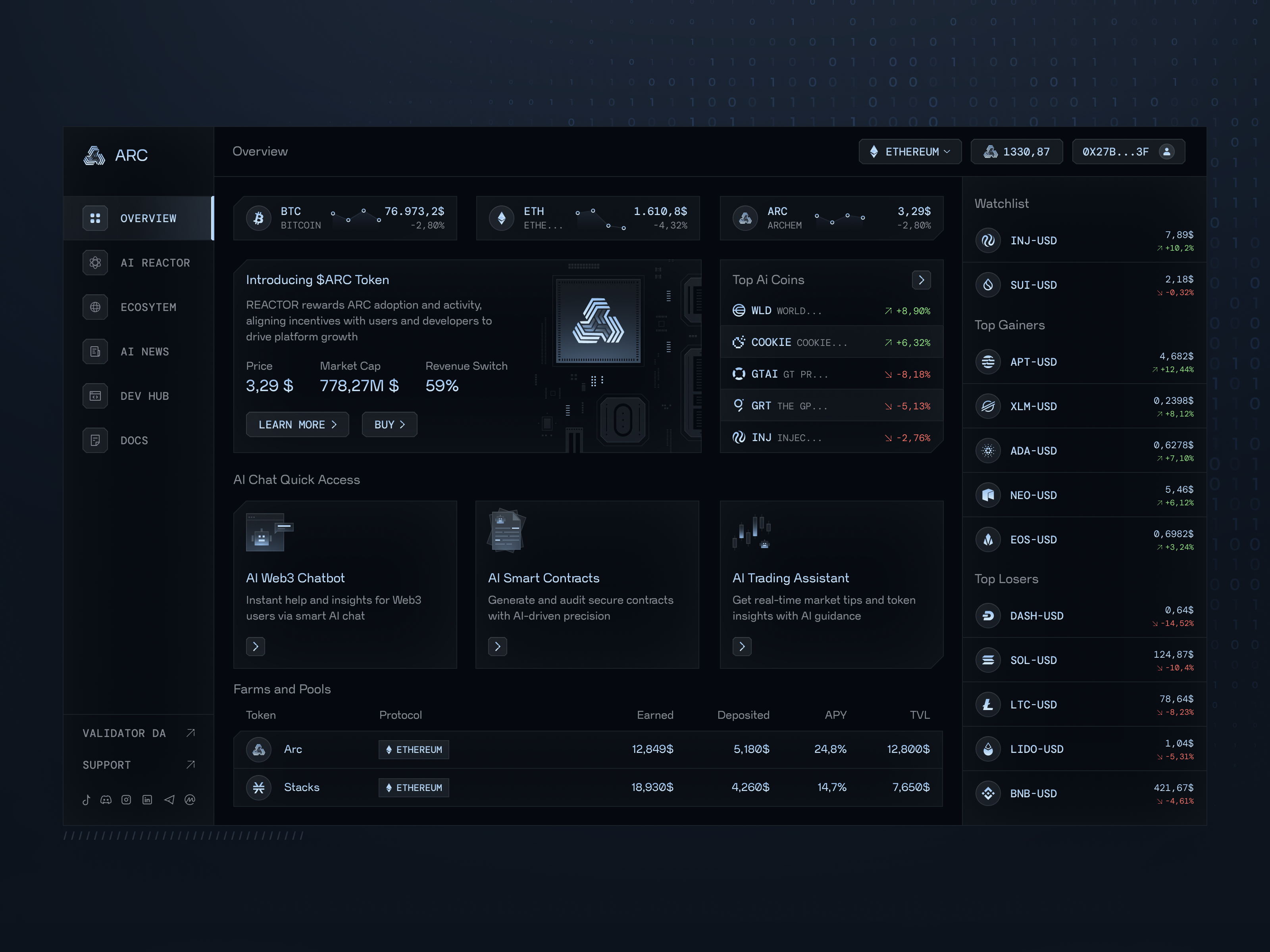Open the Ethereum network dropdown

(910, 152)
